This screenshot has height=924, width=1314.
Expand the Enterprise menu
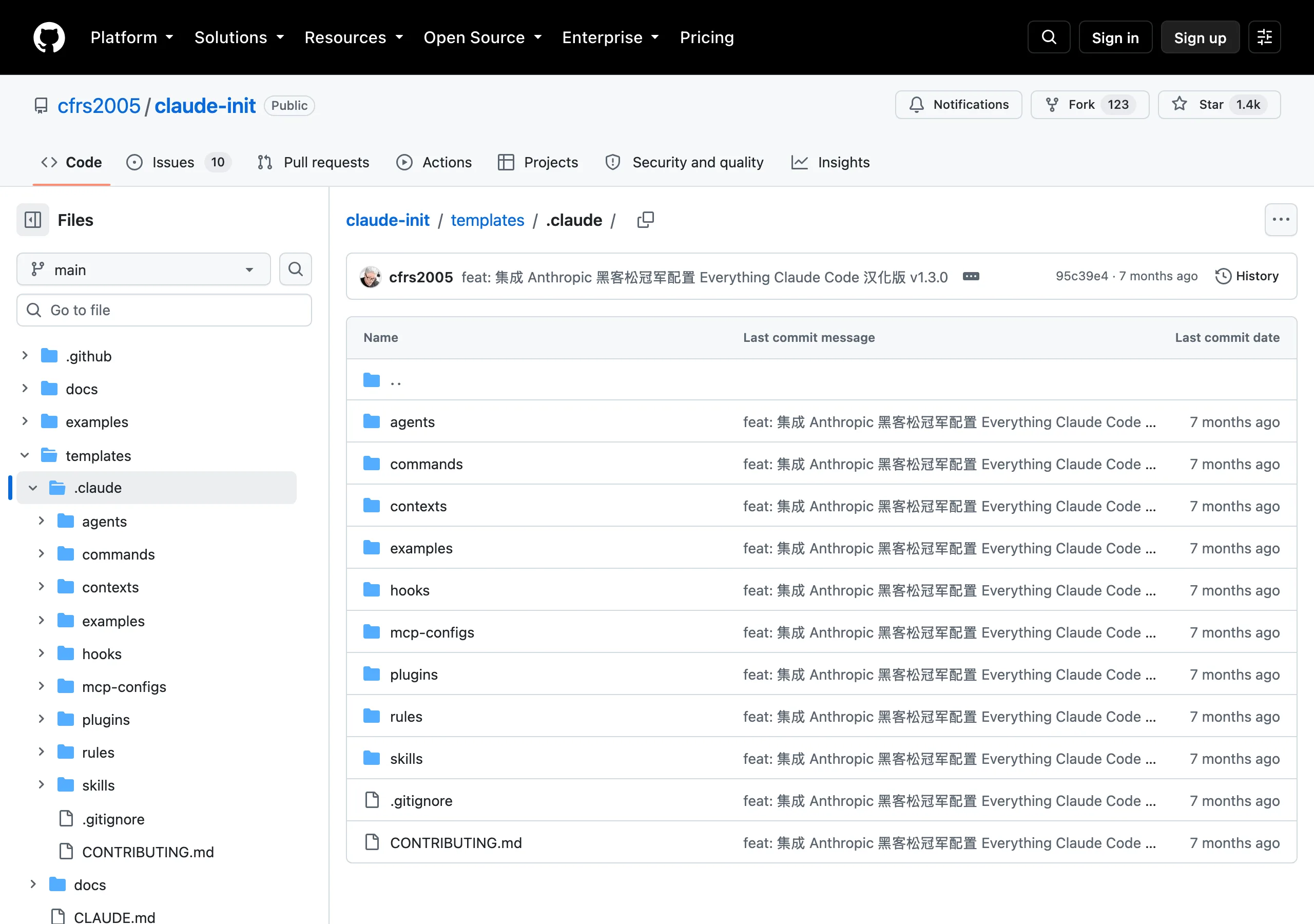610,38
